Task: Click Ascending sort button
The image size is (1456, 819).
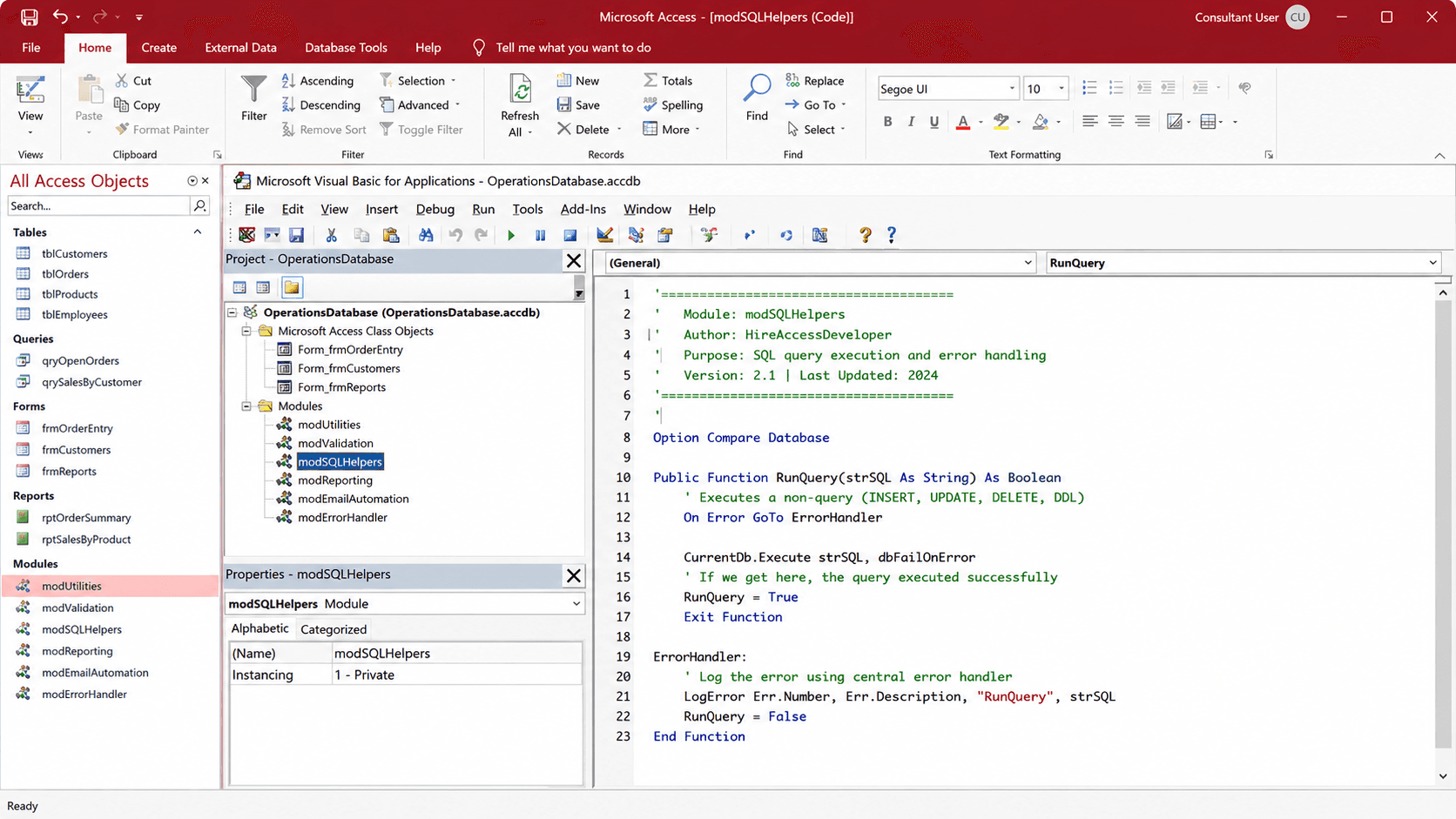Action: (x=318, y=81)
